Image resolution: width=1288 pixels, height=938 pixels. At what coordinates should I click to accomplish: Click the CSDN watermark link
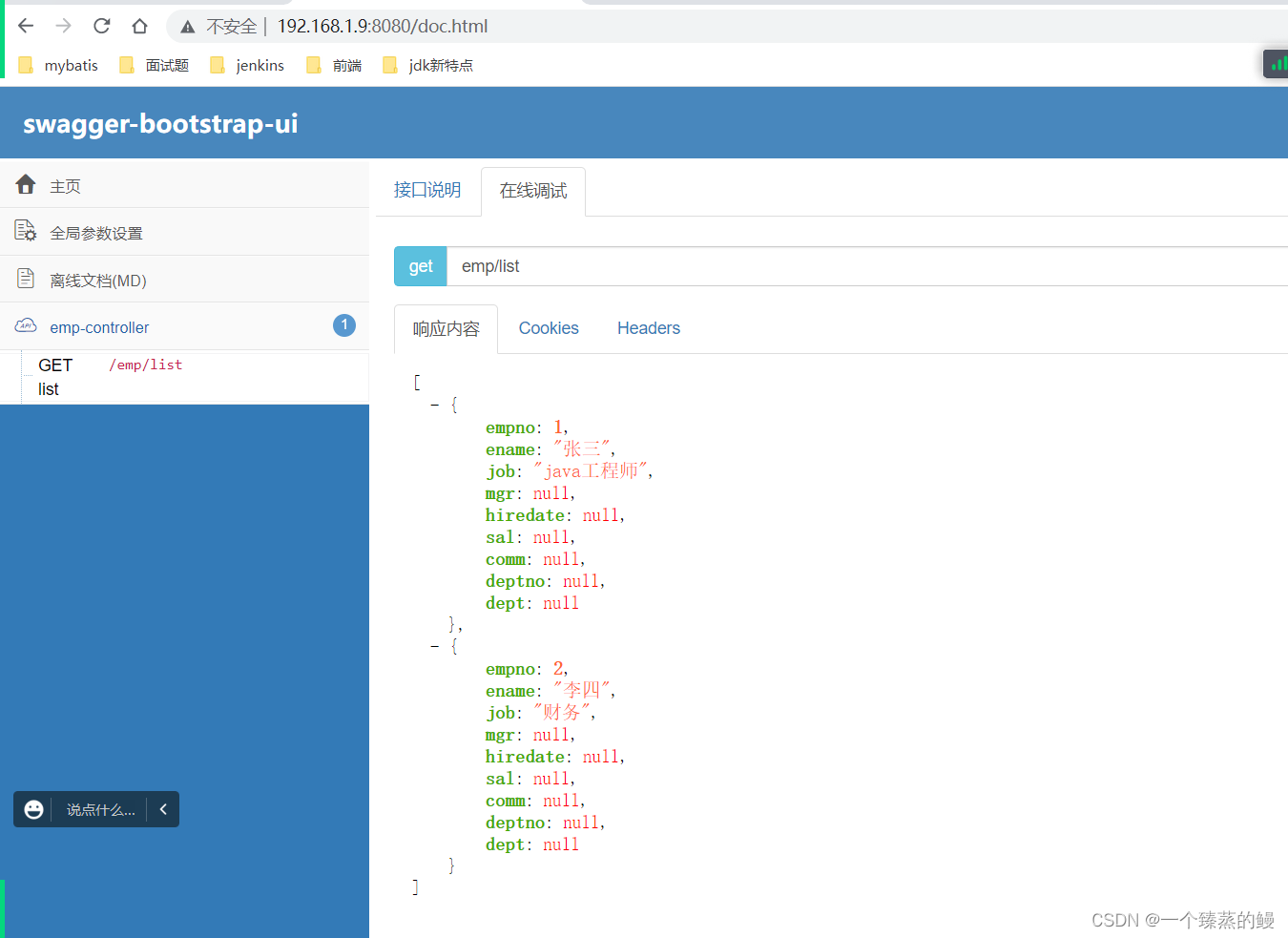point(1182,920)
